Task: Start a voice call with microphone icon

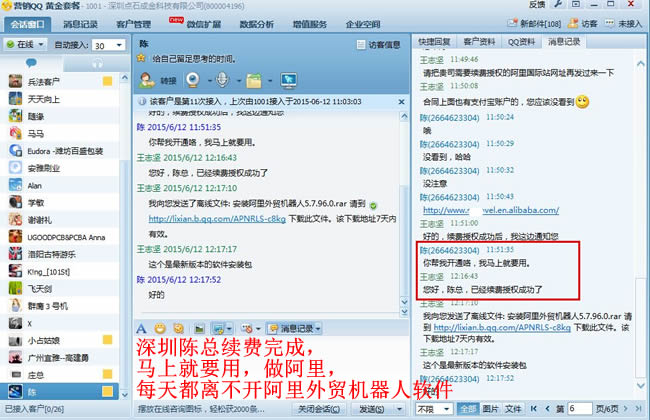Action: (223, 80)
